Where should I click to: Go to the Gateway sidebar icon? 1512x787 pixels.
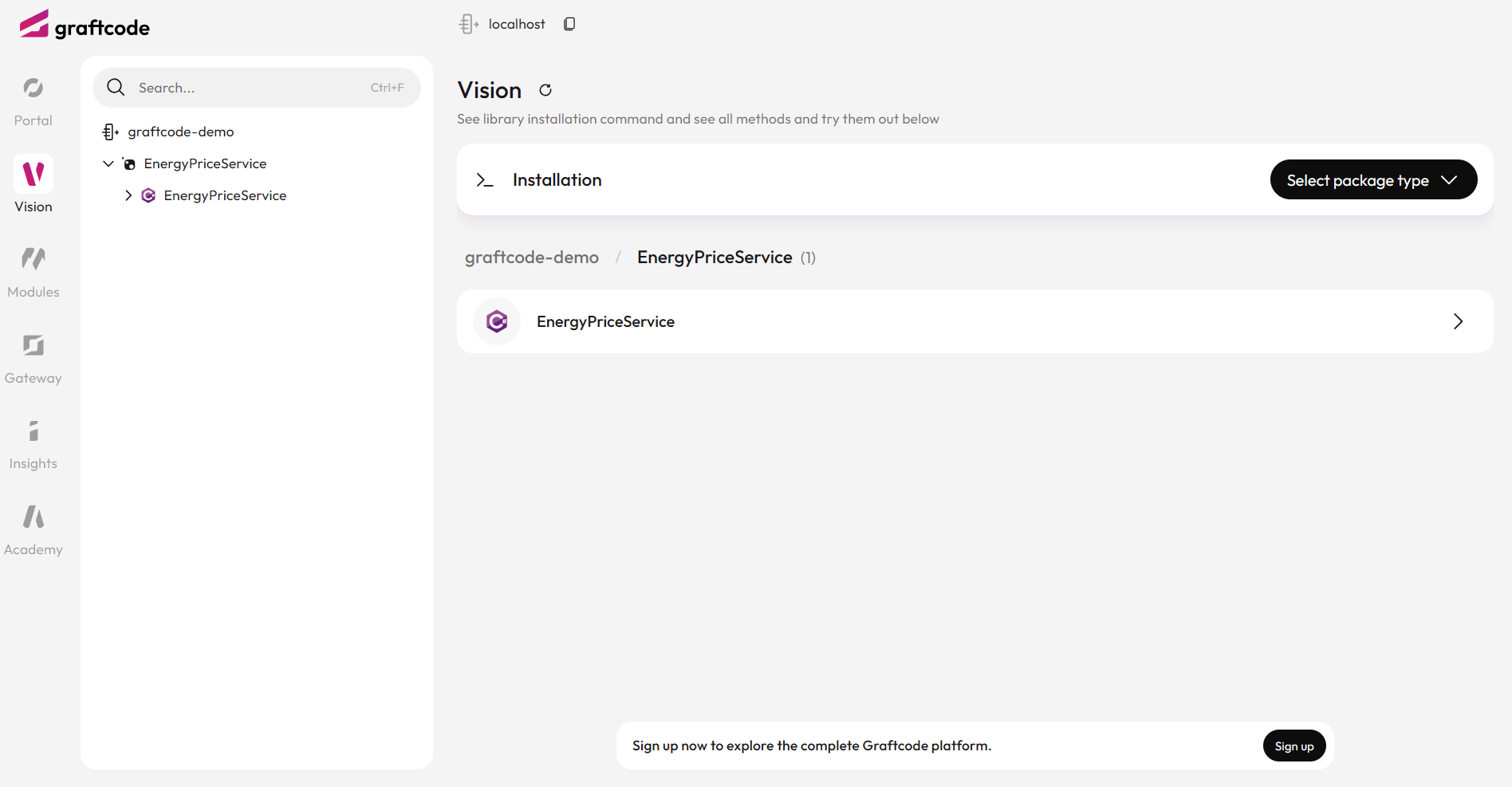click(33, 344)
